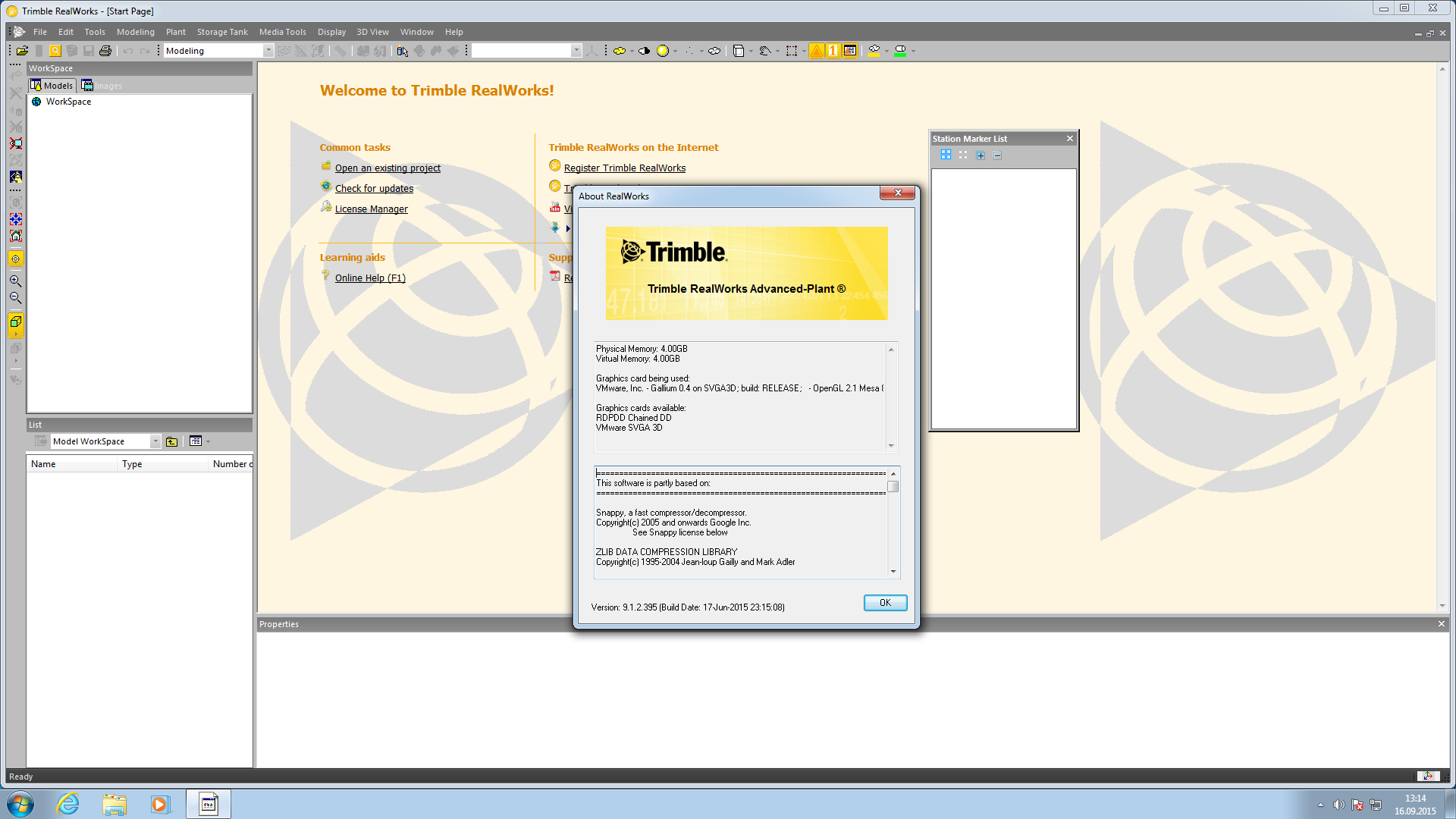Click the yellow-underlined cloud color icon
The height and width of the screenshot is (819, 1456).
874,51
